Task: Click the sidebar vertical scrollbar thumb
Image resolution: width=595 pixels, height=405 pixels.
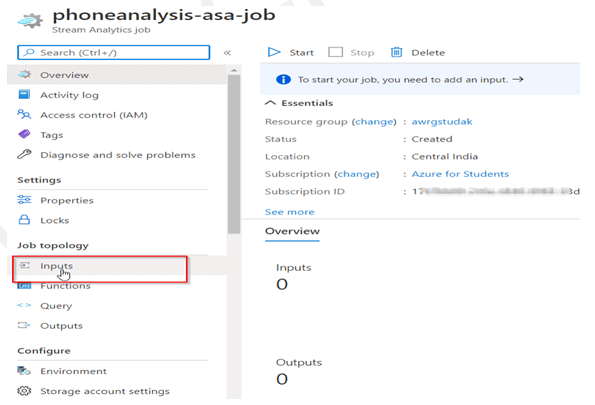Action: pyautogui.click(x=234, y=154)
